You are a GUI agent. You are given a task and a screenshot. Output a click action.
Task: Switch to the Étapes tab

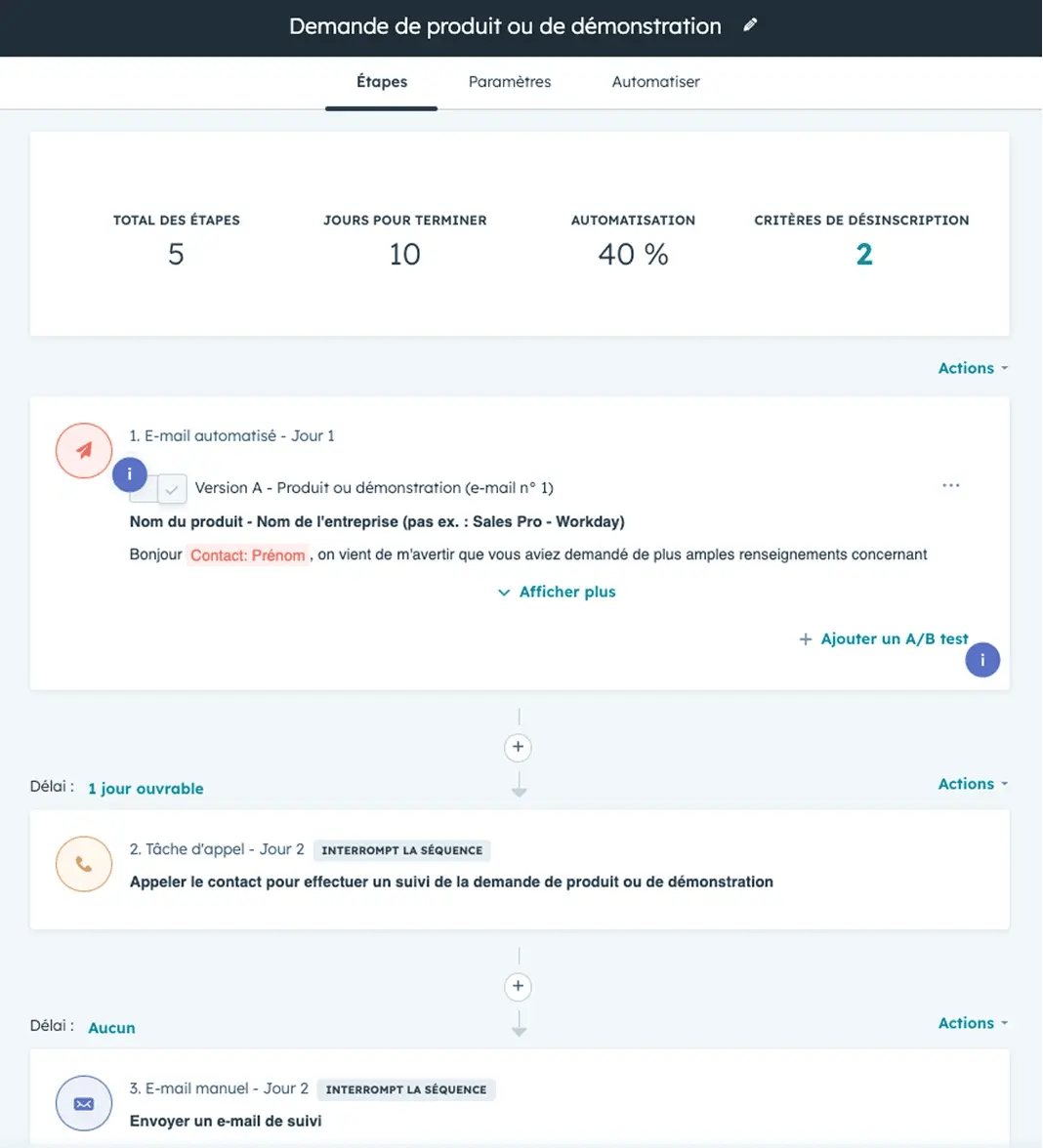[x=382, y=82]
